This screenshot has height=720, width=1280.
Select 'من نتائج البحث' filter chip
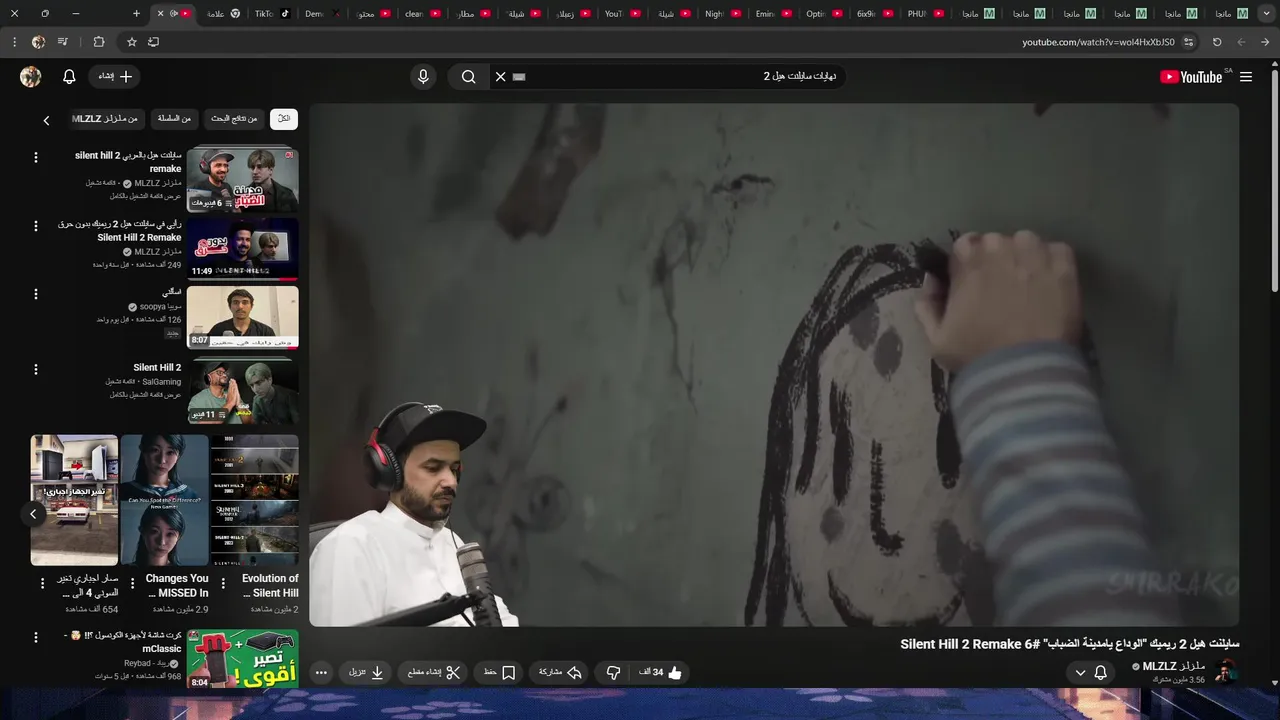point(234,119)
